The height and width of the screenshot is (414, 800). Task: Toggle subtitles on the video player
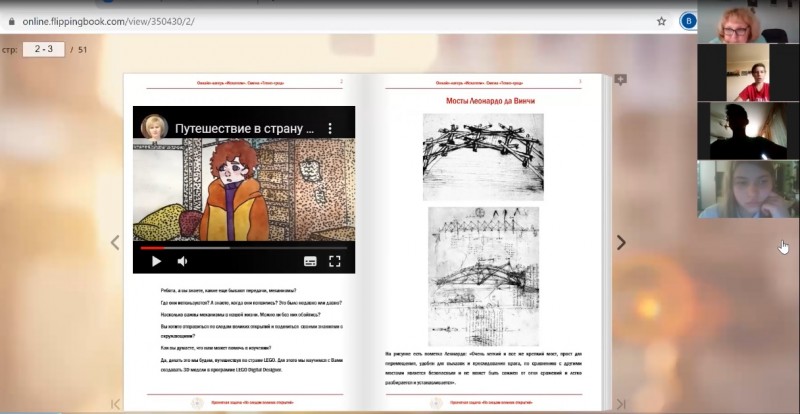[x=310, y=261]
